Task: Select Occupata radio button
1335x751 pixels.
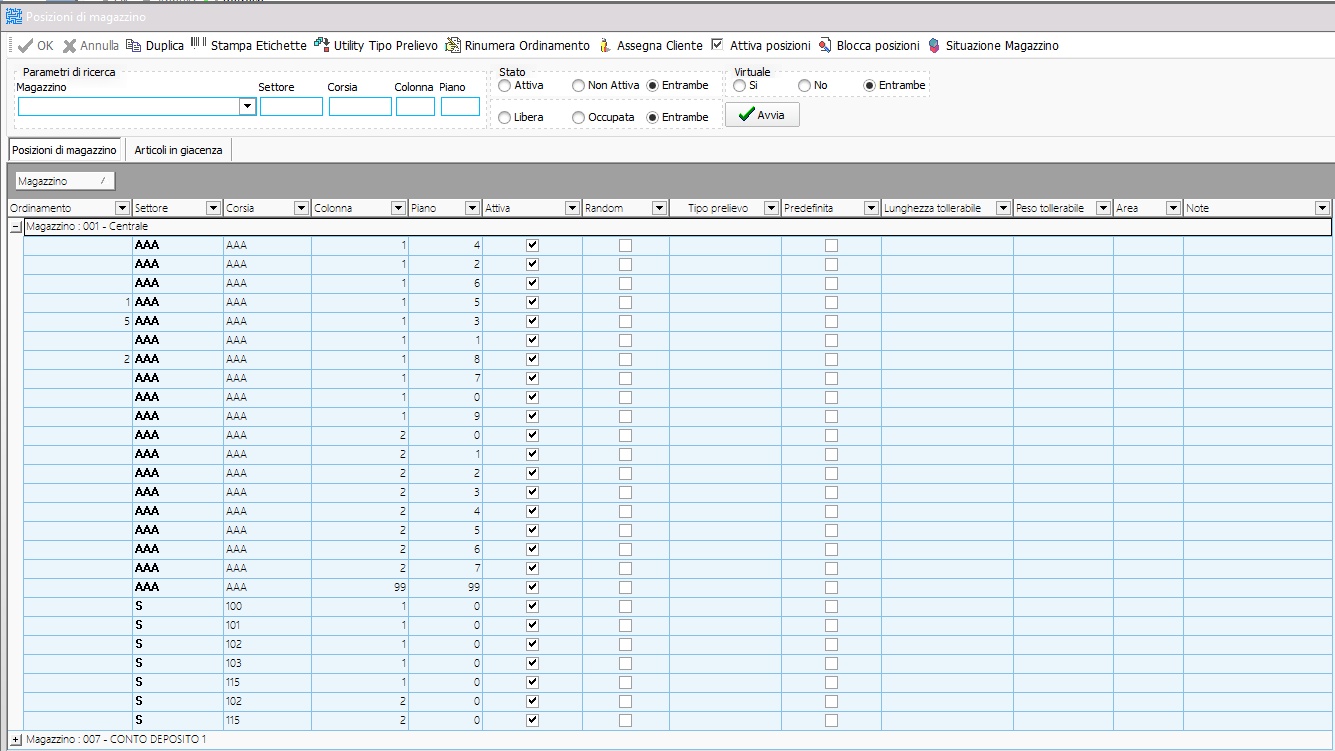Action: click(578, 118)
